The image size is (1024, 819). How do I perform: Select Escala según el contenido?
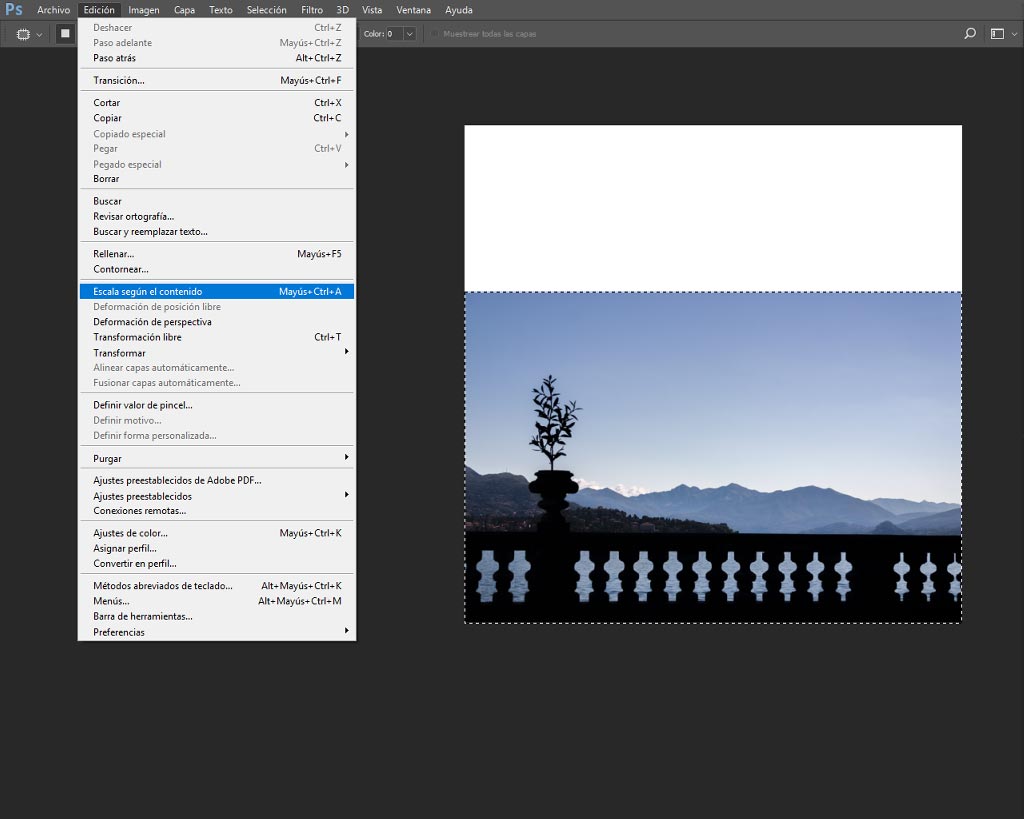pyautogui.click(x=217, y=291)
